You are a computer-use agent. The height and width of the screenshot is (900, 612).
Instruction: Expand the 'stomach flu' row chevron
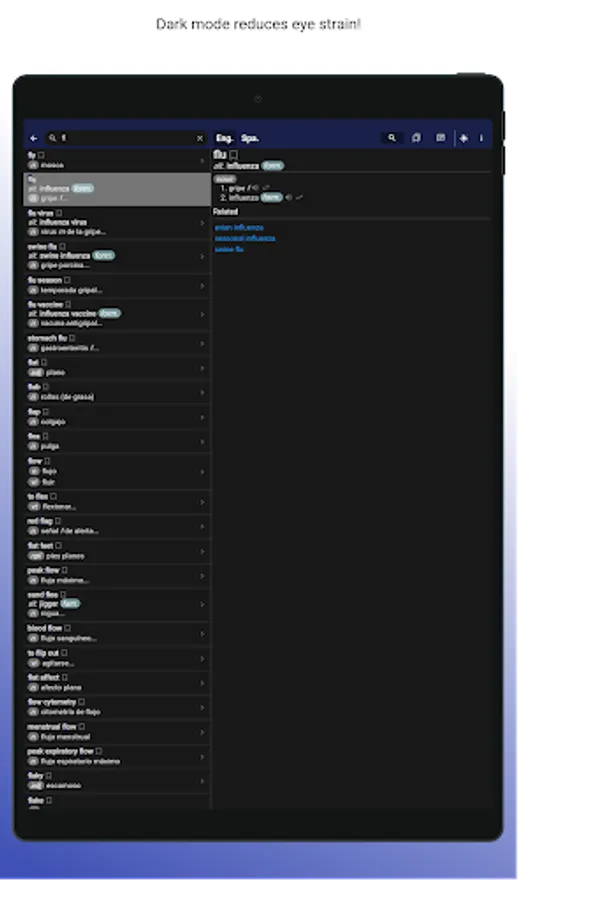[x=202, y=343]
